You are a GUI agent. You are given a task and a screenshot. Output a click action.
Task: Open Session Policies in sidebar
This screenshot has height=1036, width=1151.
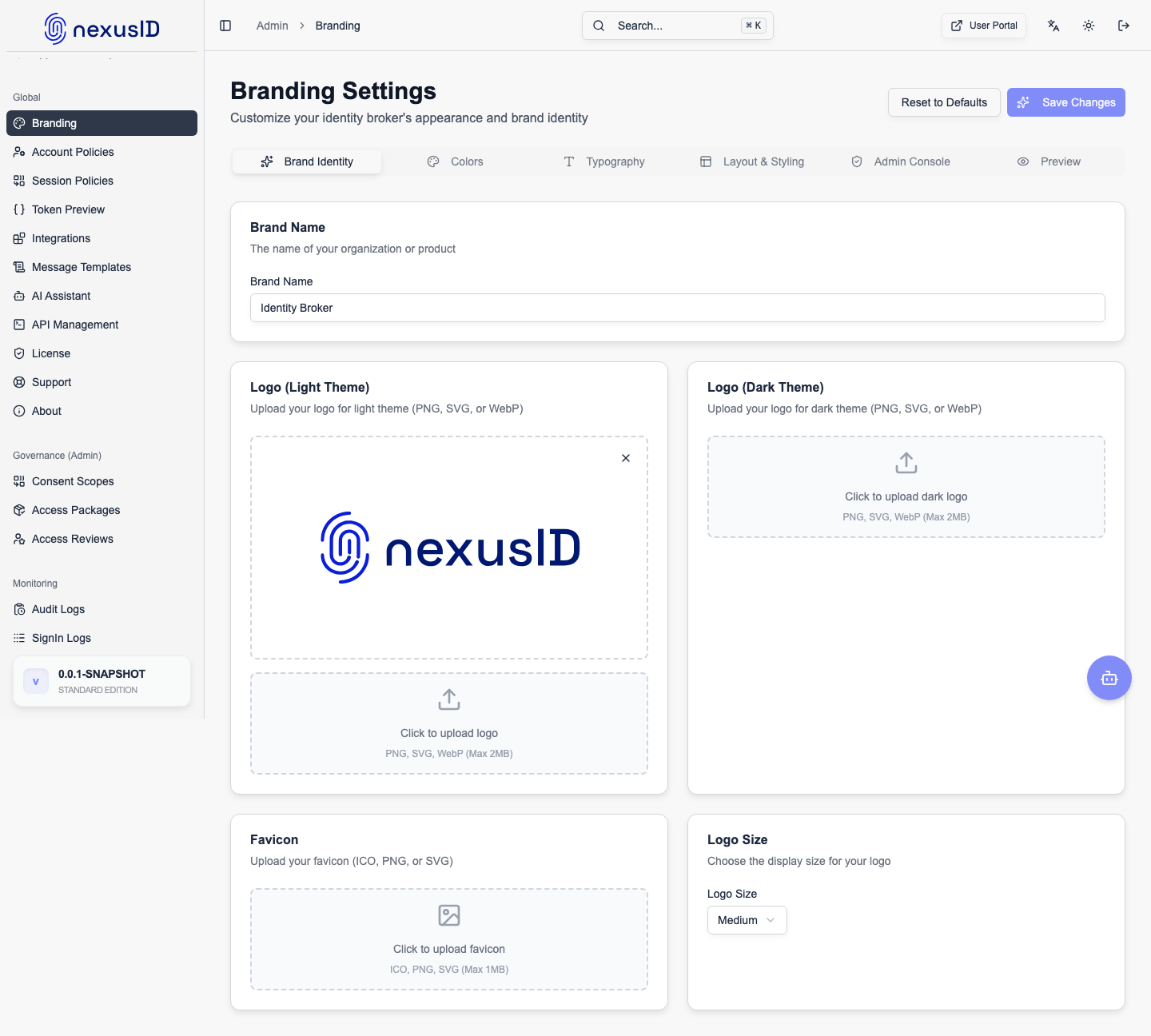pyautogui.click(x=102, y=181)
